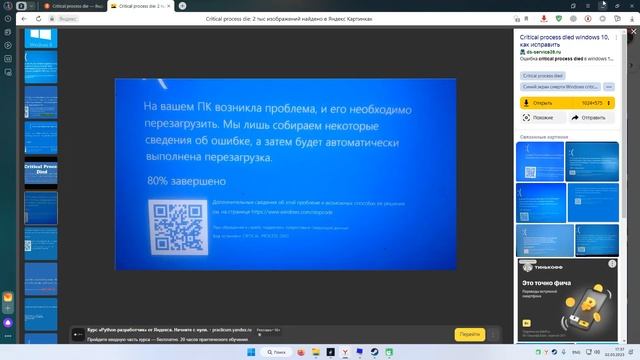Reload the page with the refresh icon
Image resolution: width=640 pixels, height=360 pixels.
(38, 19)
